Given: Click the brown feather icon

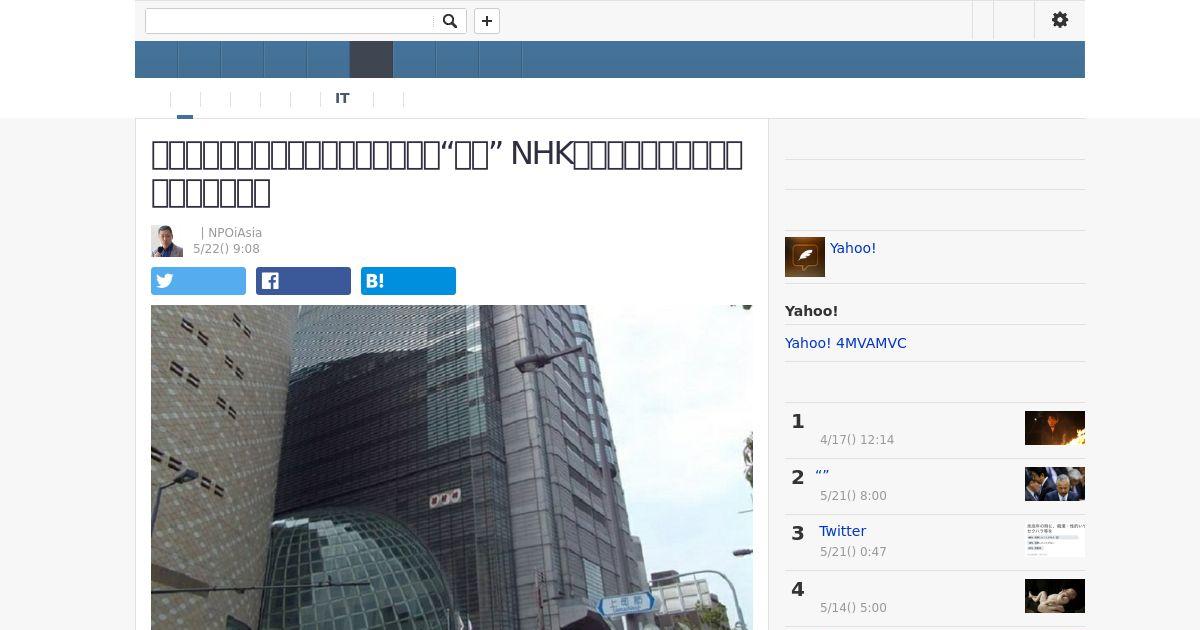Looking at the screenshot, I should (805, 257).
